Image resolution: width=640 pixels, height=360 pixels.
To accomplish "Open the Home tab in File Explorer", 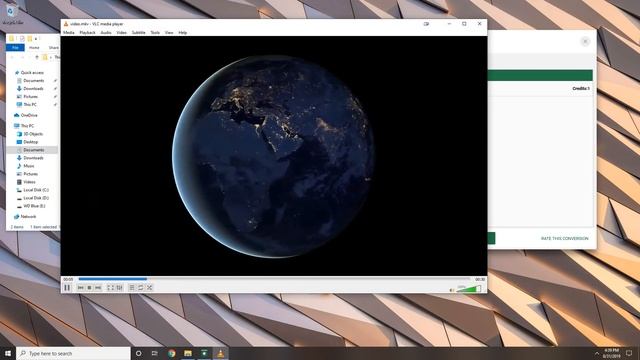I will [x=34, y=48].
